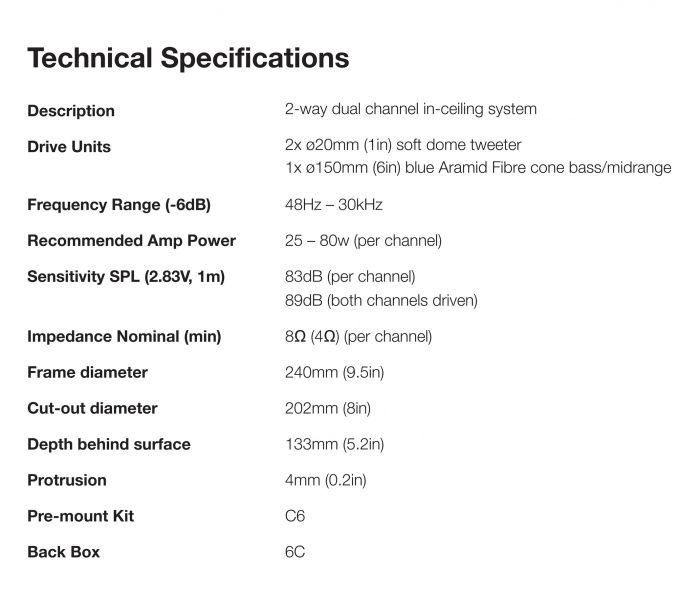The image size is (700, 614).
Task: Select the 25 – 80w (per channel) value
Action: tap(363, 241)
